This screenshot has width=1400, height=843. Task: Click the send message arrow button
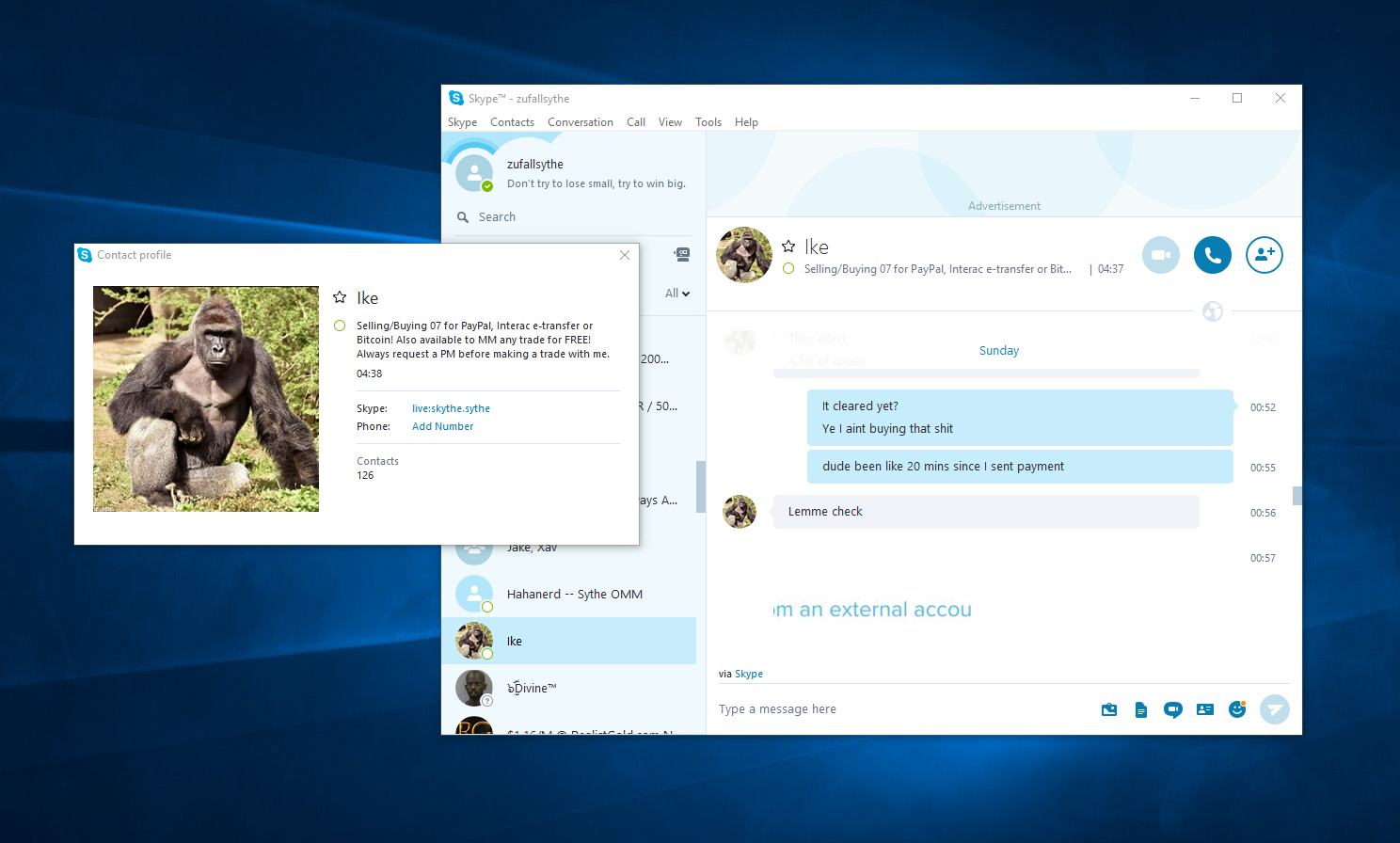(x=1275, y=709)
